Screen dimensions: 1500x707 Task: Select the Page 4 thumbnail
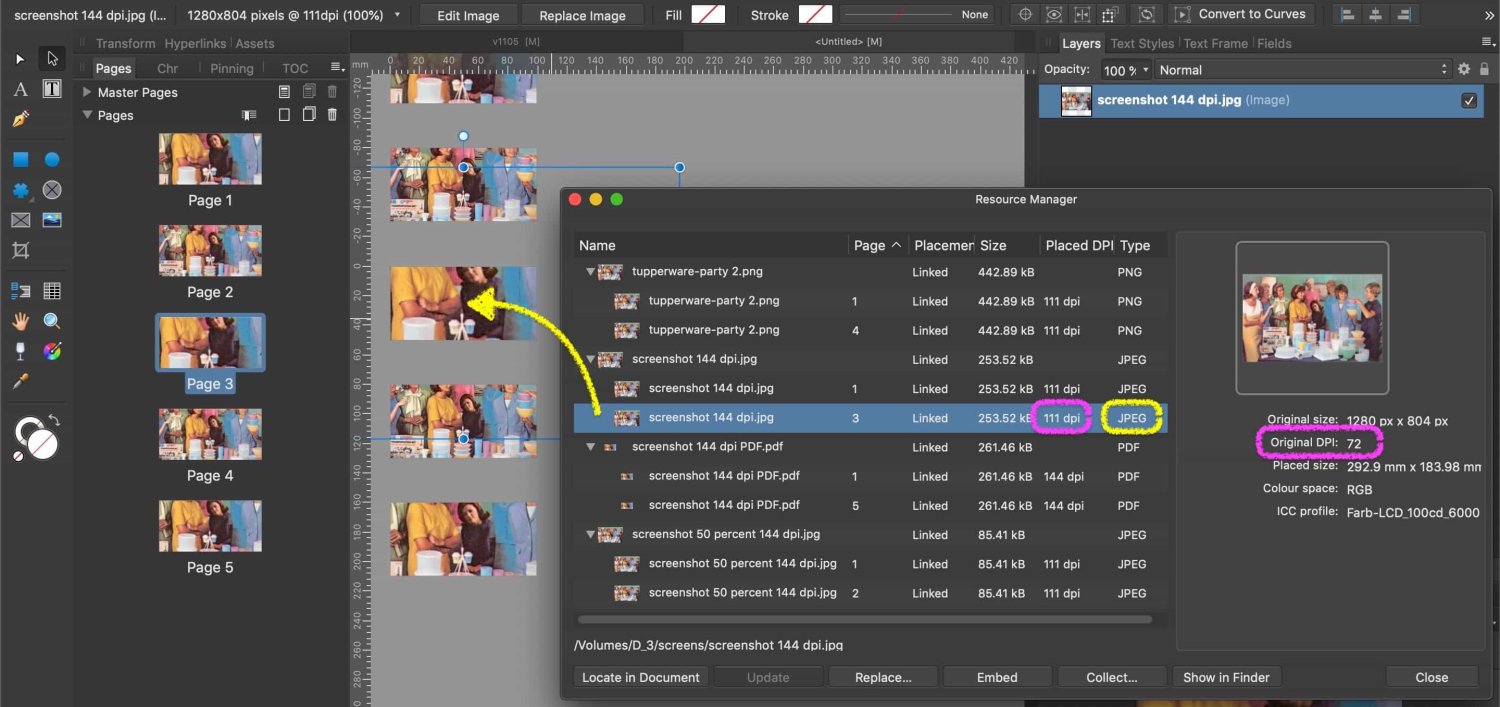[x=210, y=434]
